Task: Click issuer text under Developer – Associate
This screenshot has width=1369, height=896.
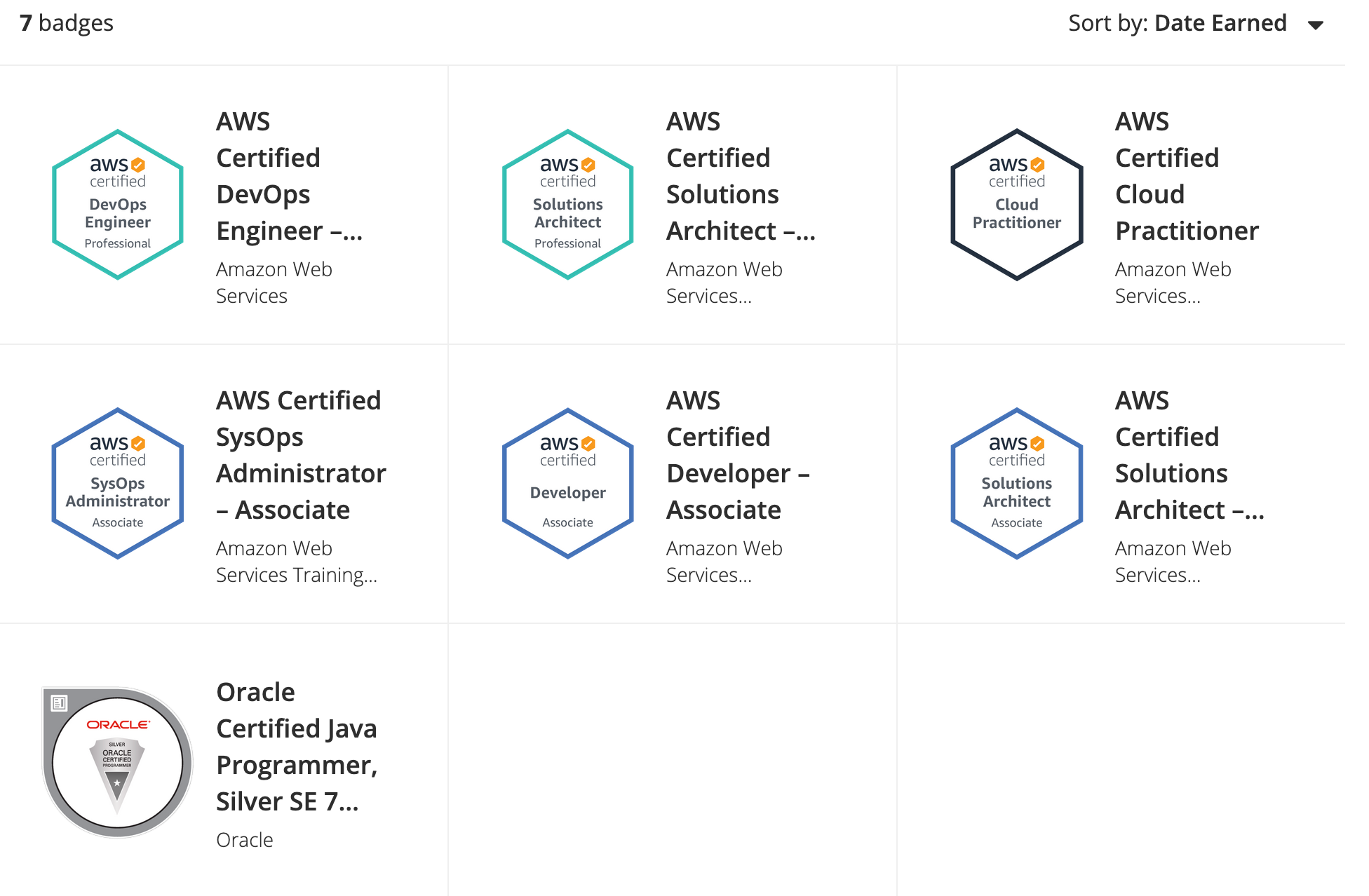Action: pos(724,562)
